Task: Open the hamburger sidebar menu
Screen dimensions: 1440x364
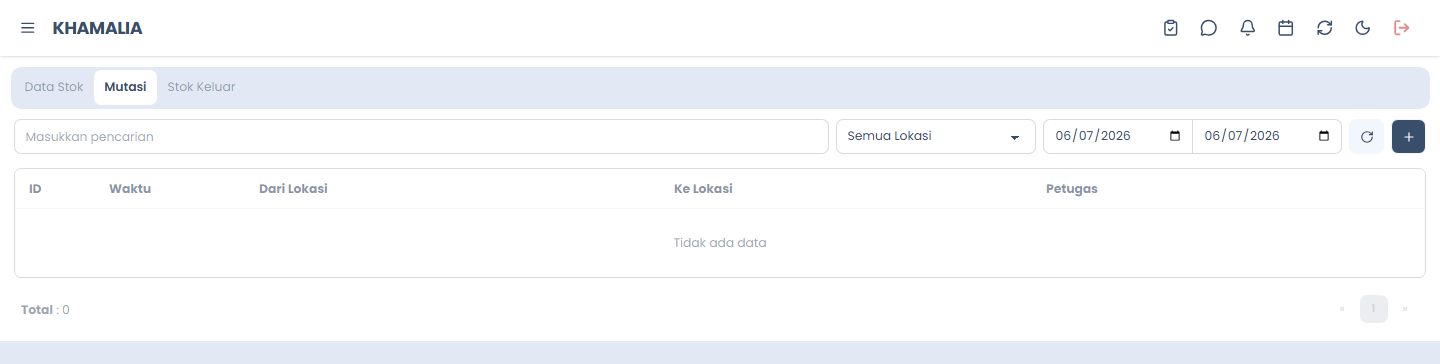Action: point(28,28)
